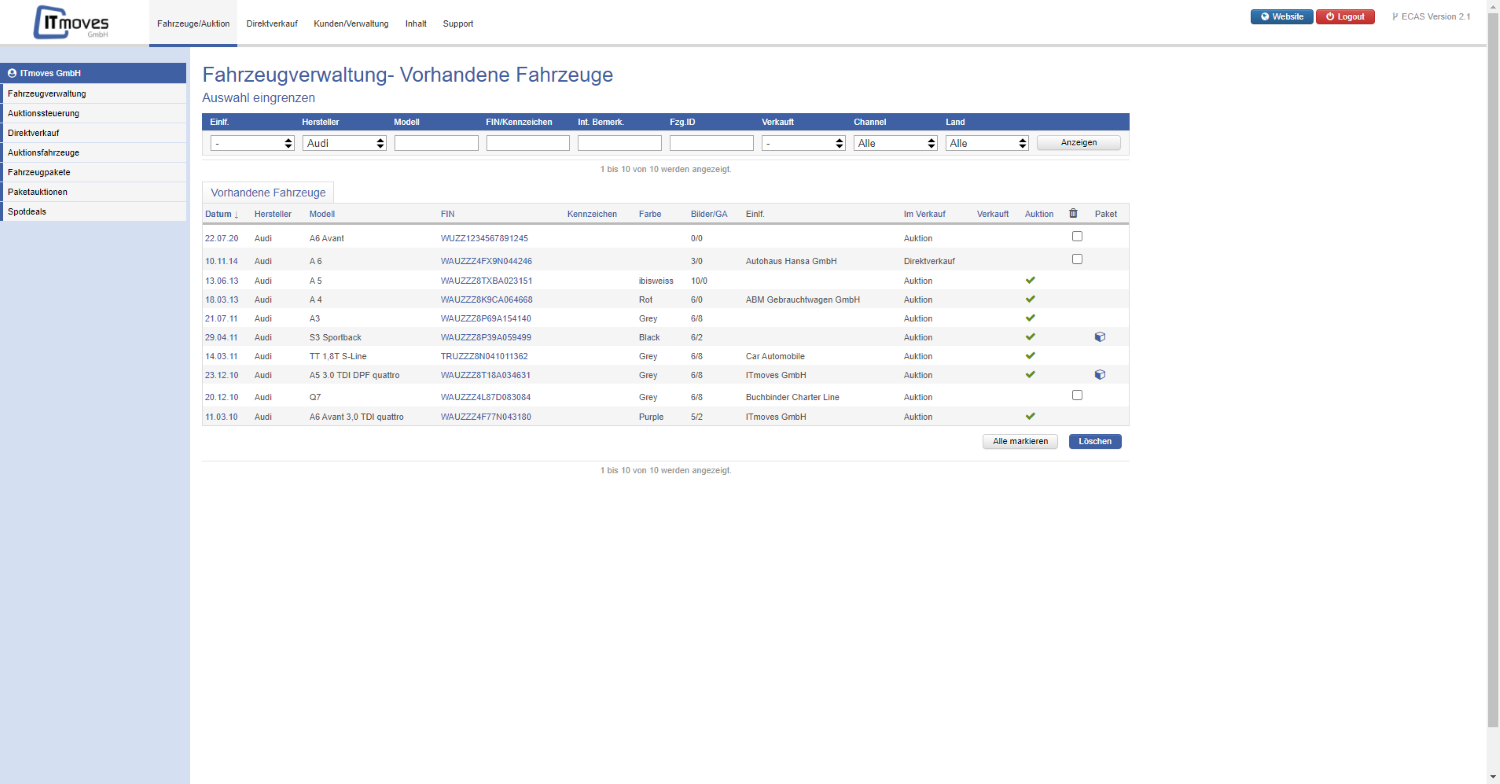The height and width of the screenshot is (784, 1500).
Task: Tick the delete checkbox for A6 Avant
Action: pyautogui.click(x=1077, y=236)
